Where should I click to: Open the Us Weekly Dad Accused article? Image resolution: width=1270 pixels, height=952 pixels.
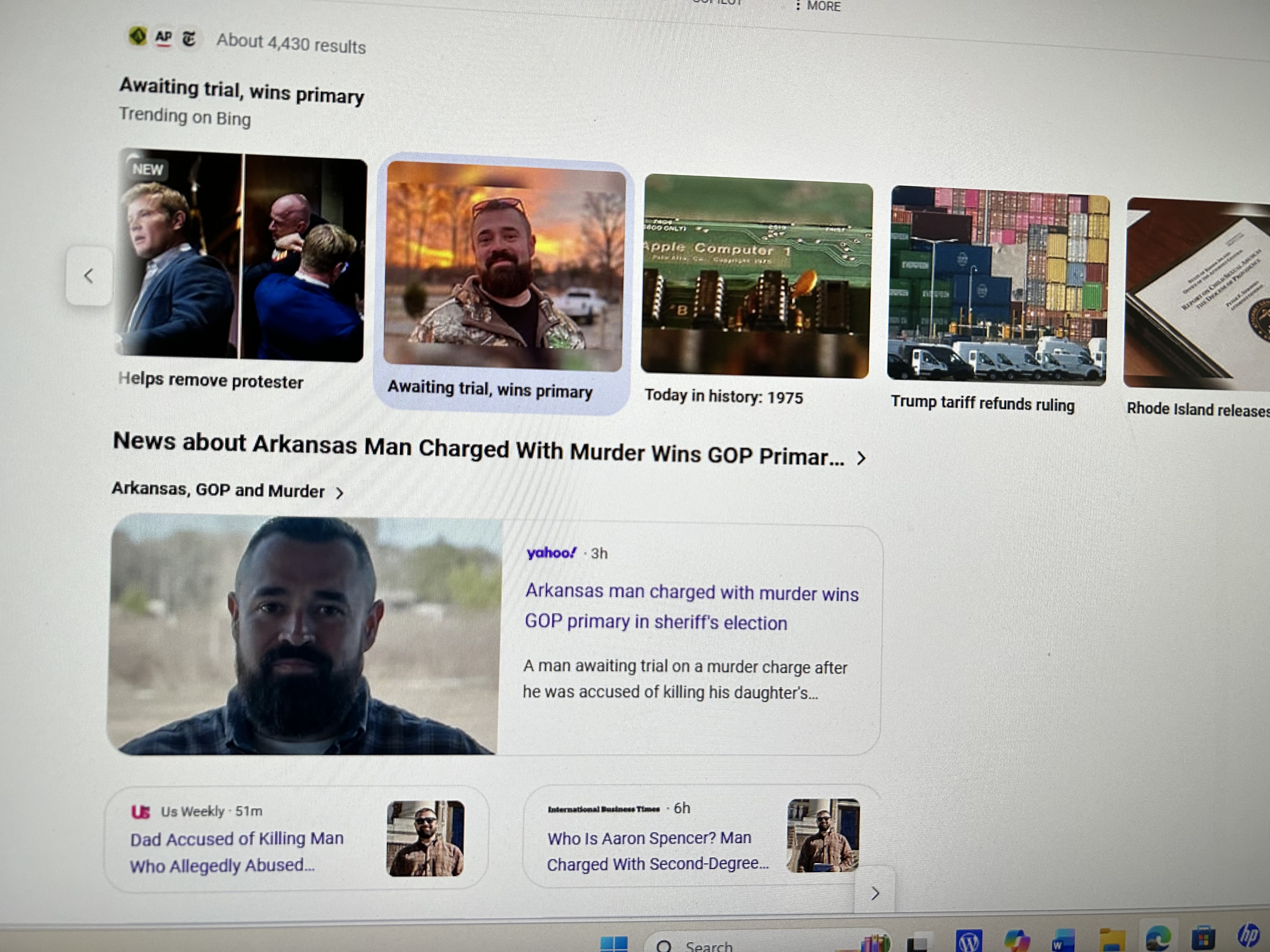coord(237,852)
